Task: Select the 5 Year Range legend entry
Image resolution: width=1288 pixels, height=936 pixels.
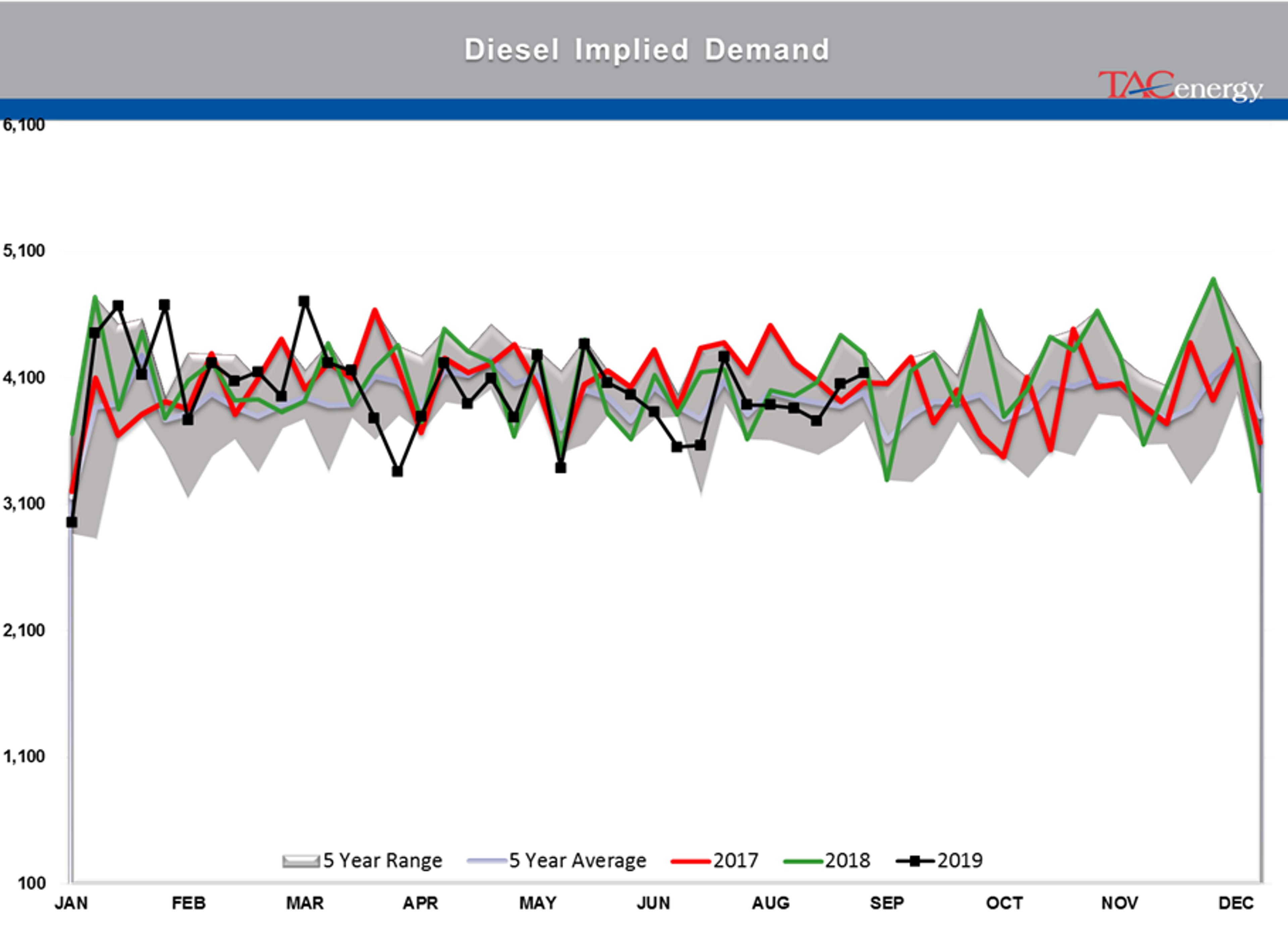Action: pos(362,861)
